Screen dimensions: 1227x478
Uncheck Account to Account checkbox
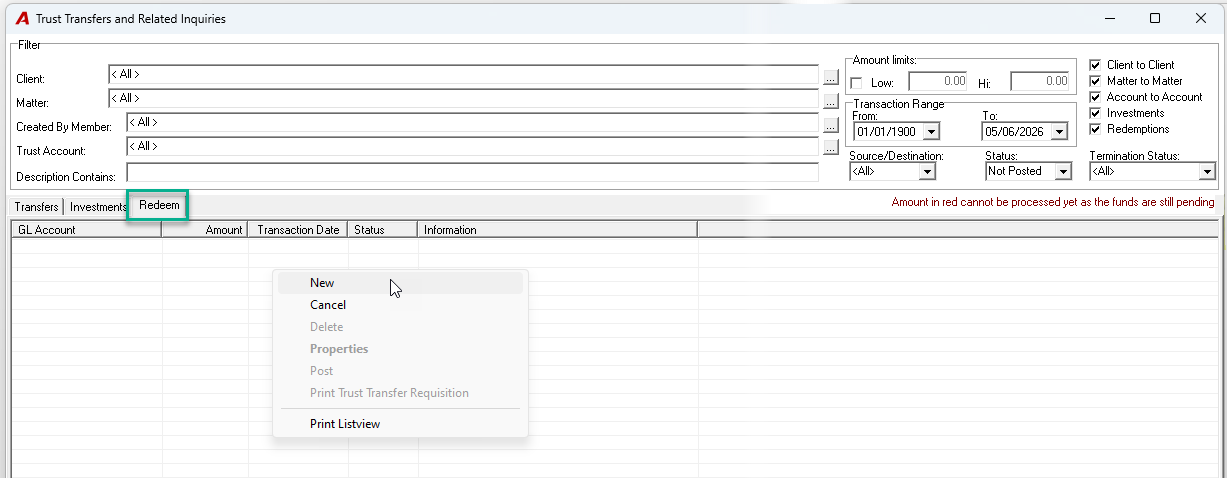pos(1095,97)
